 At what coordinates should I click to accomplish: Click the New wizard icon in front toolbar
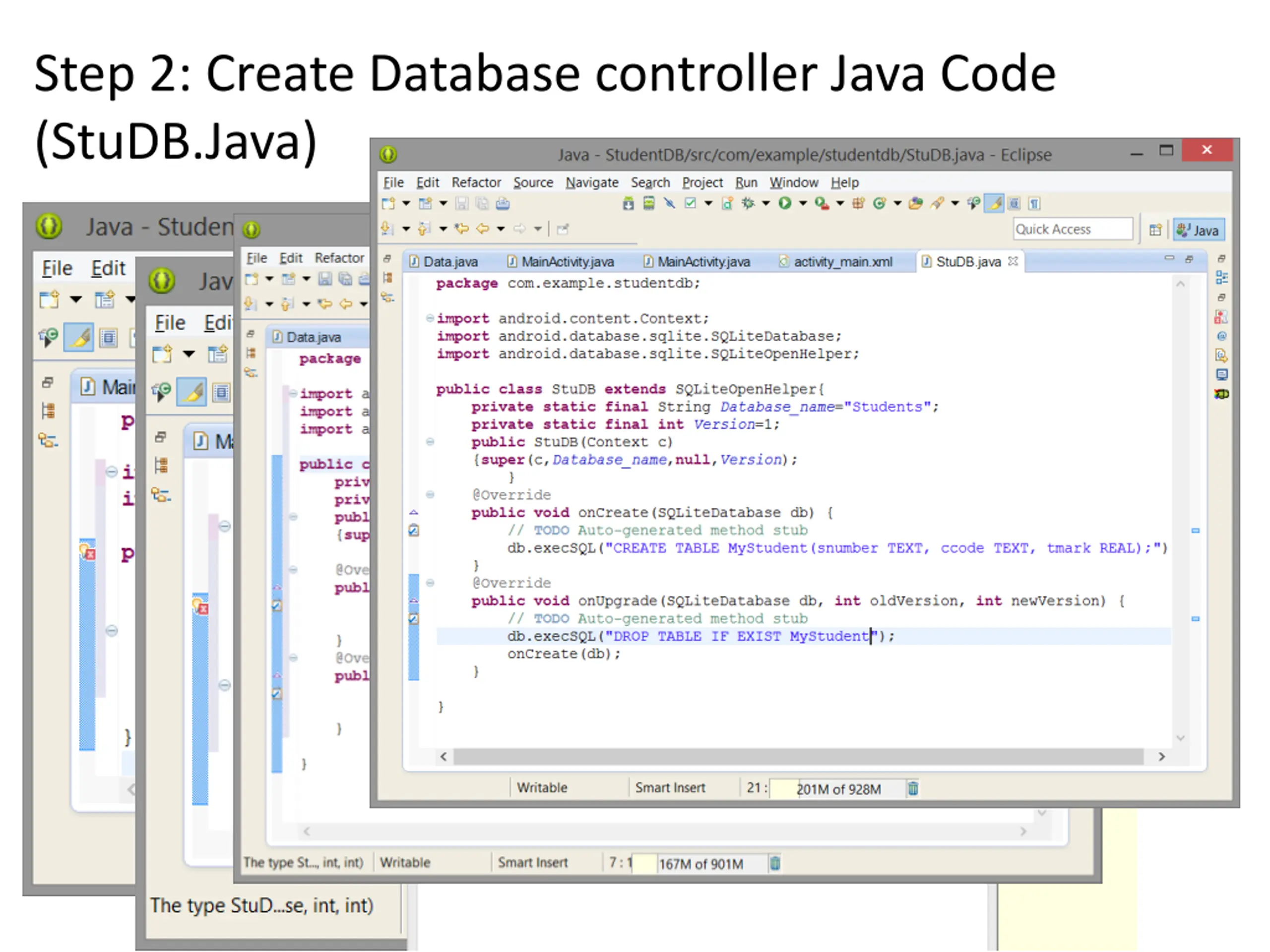[389, 203]
